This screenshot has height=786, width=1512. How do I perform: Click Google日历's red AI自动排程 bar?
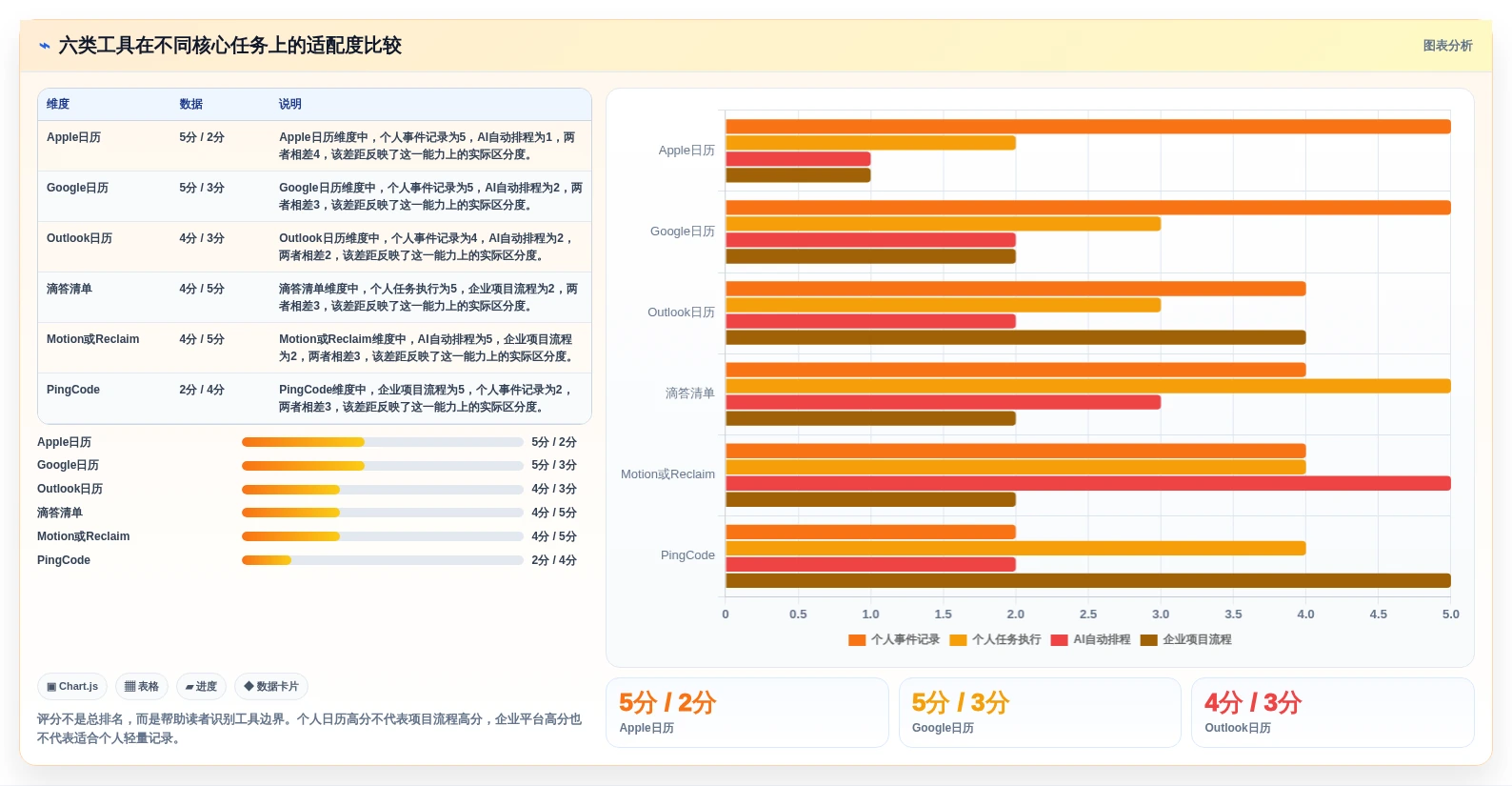point(870,240)
